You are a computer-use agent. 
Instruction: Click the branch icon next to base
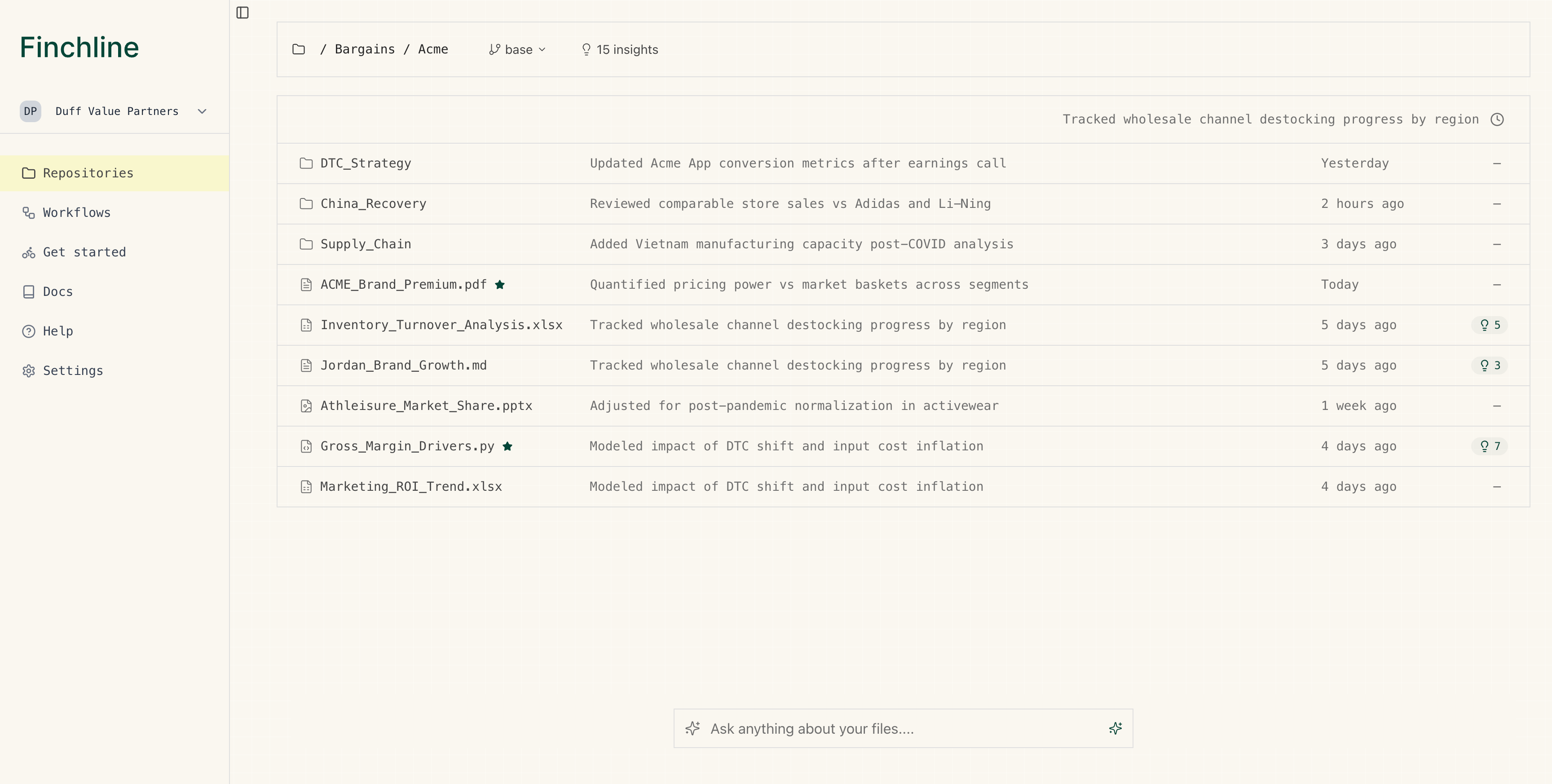pyautogui.click(x=494, y=49)
